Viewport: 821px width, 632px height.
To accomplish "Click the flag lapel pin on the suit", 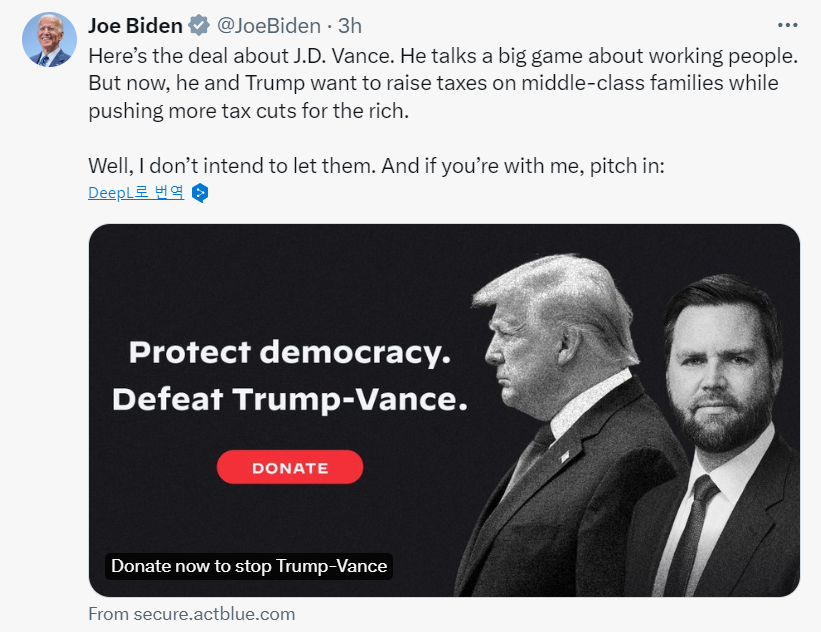I will [x=565, y=457].
